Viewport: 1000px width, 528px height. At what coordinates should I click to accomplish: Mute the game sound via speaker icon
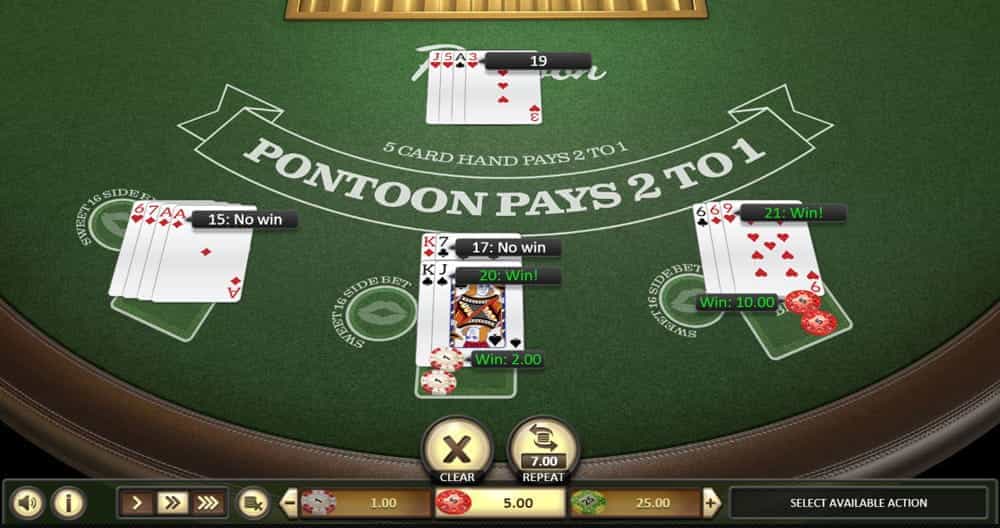click(x=27, y=503)
